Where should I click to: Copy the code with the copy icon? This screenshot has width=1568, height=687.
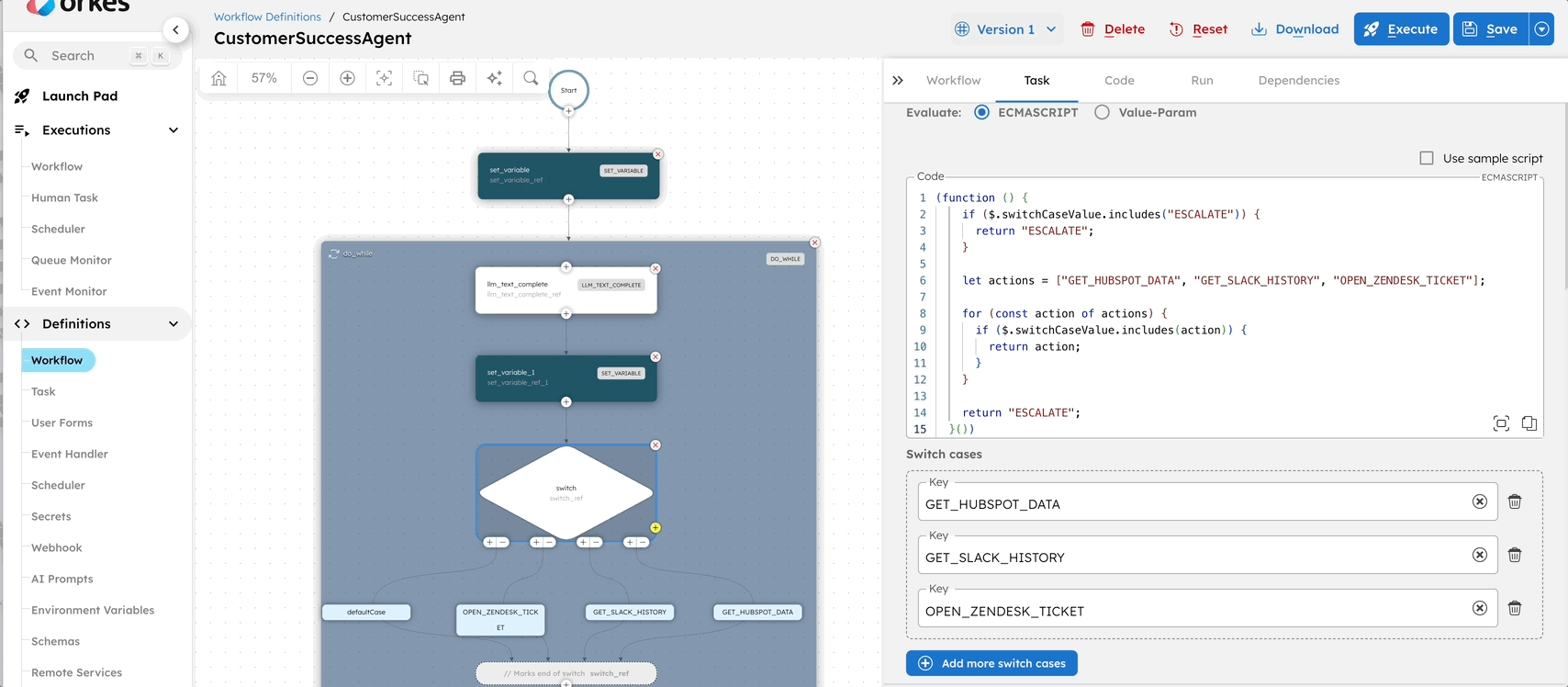1529,423
